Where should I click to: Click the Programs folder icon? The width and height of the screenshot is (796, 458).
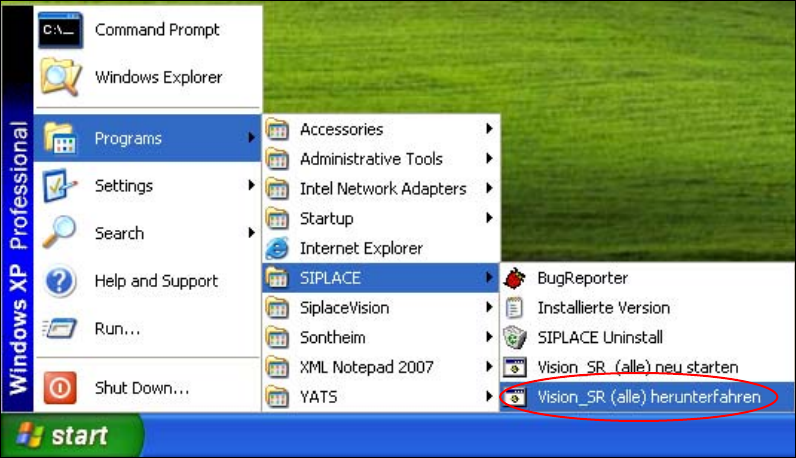point(60,138)
